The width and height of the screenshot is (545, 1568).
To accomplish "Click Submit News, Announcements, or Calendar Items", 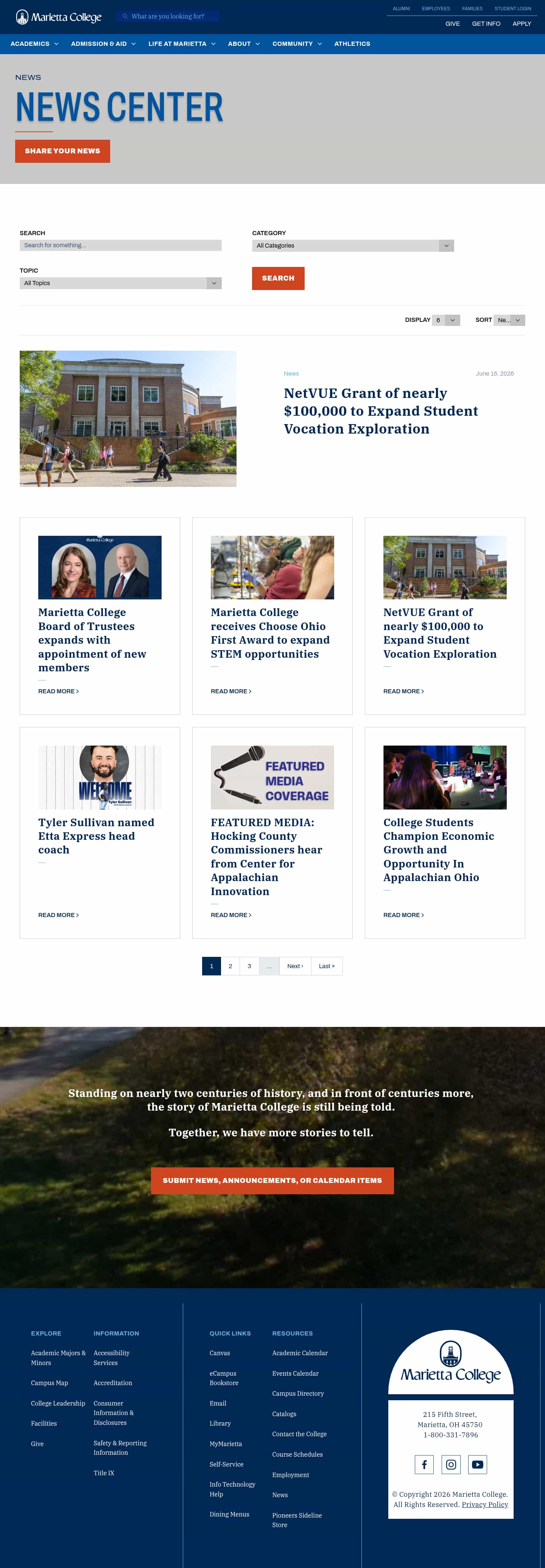I will pyautogui.click(x=272, y=1180).
